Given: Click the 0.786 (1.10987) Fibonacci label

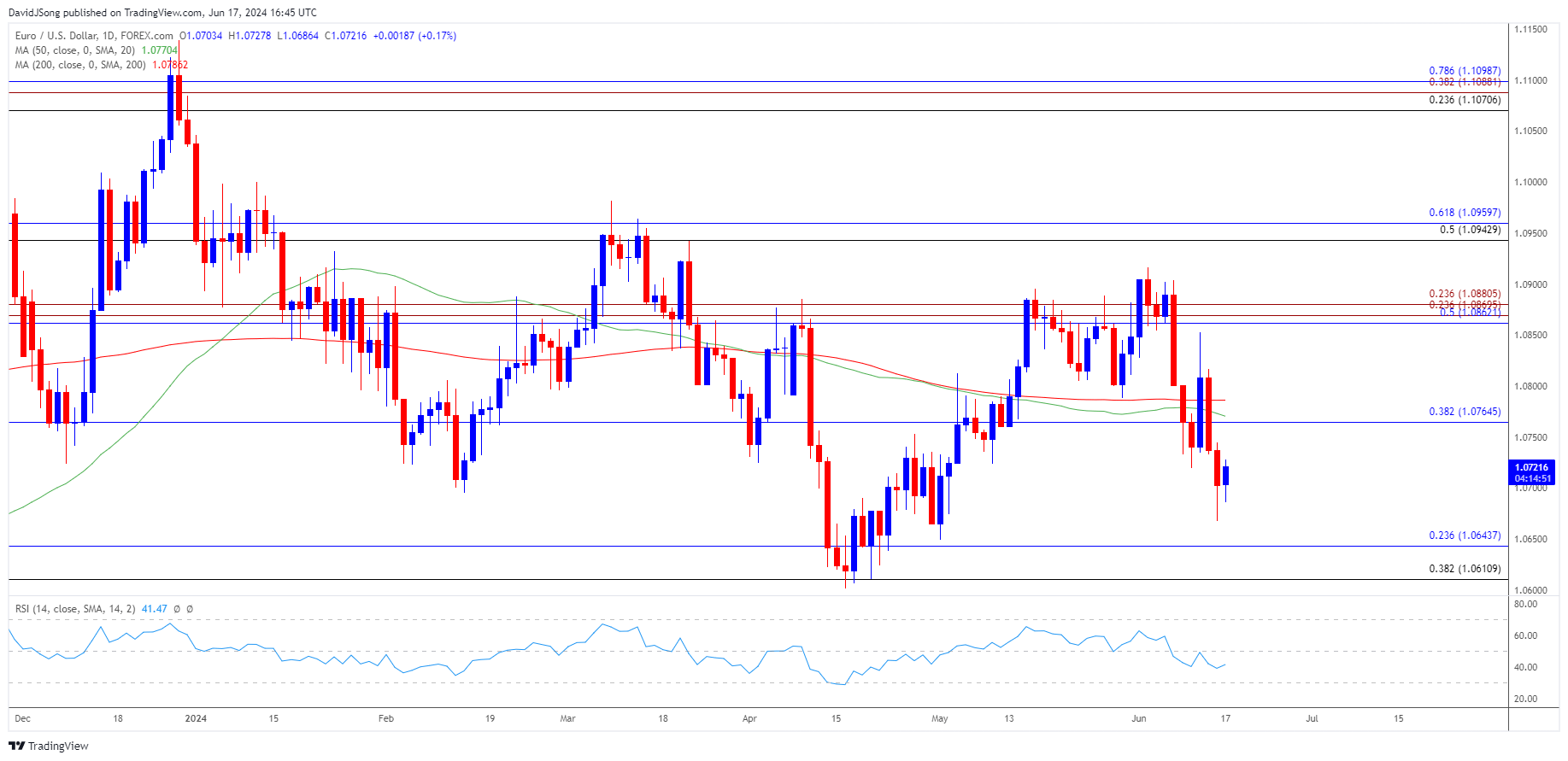Looking at the screenshot, I should [1465, 72].
